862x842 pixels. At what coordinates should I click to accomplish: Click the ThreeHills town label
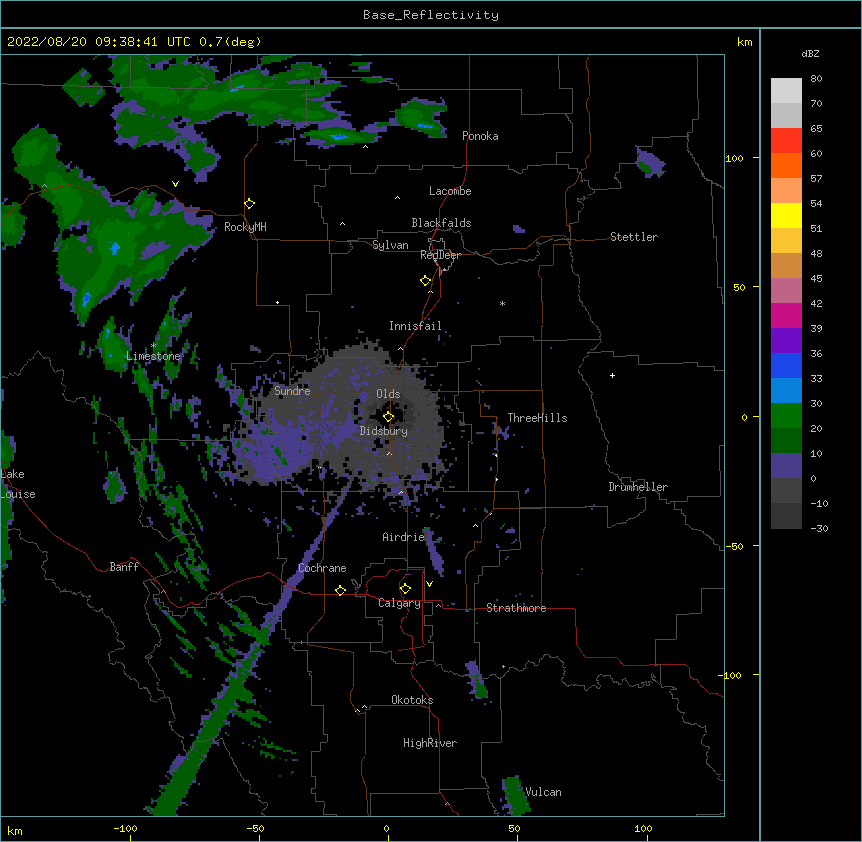click(x=537, y=418)
